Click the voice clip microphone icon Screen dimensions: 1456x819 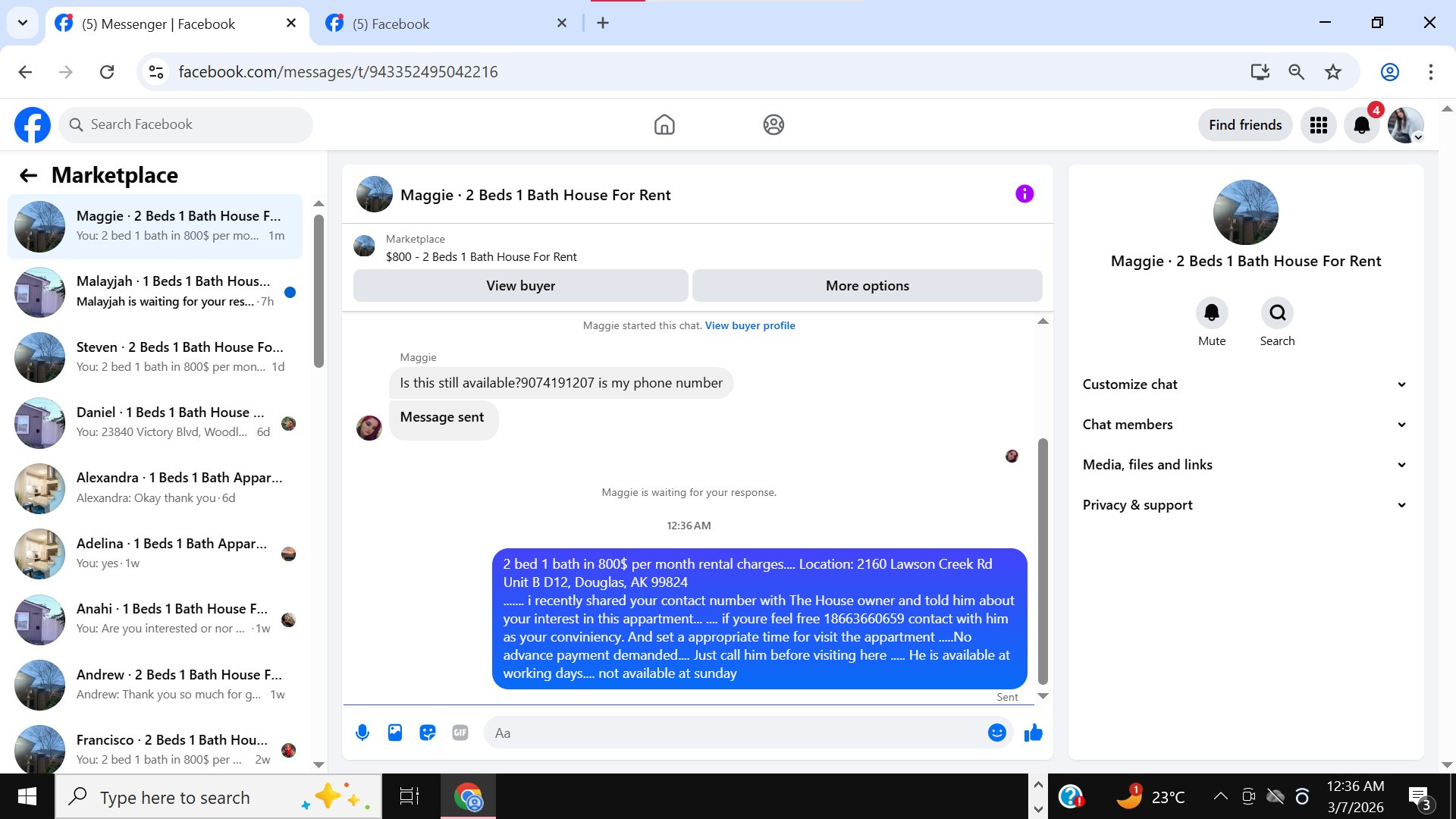click(362, 733)
